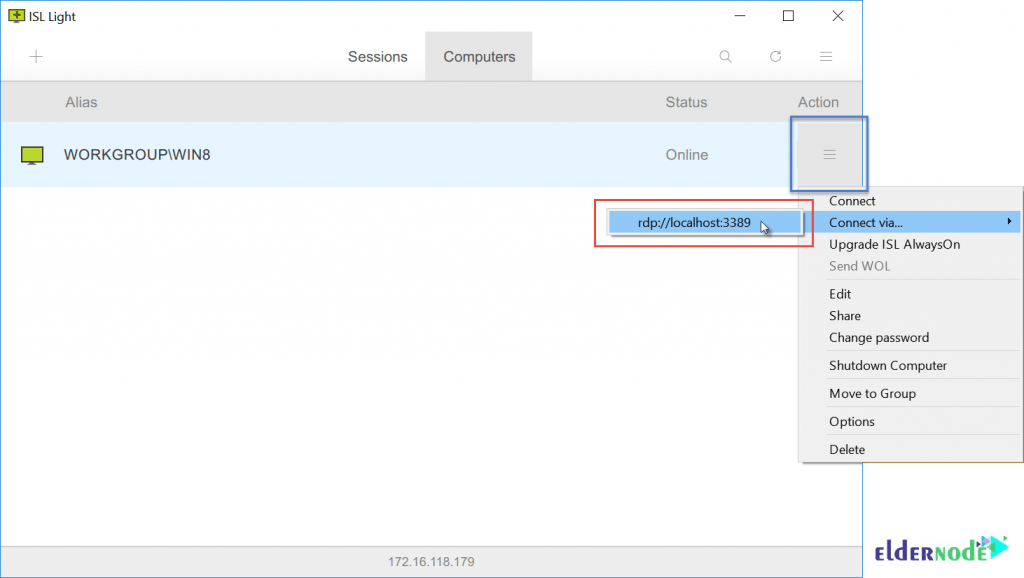Click the + icon to add a computer
This screenshot has height=578, width=1024.
point(36,56)
